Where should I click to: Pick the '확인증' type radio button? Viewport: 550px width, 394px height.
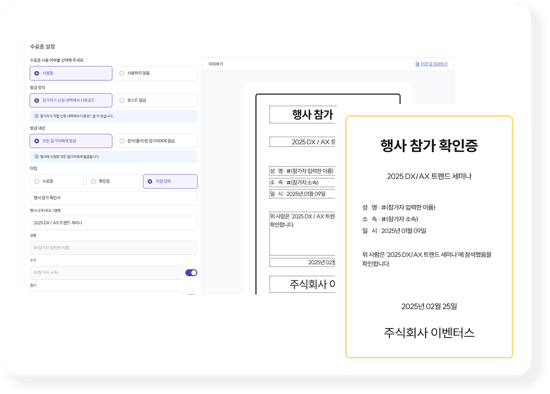[x=114, y=181]
